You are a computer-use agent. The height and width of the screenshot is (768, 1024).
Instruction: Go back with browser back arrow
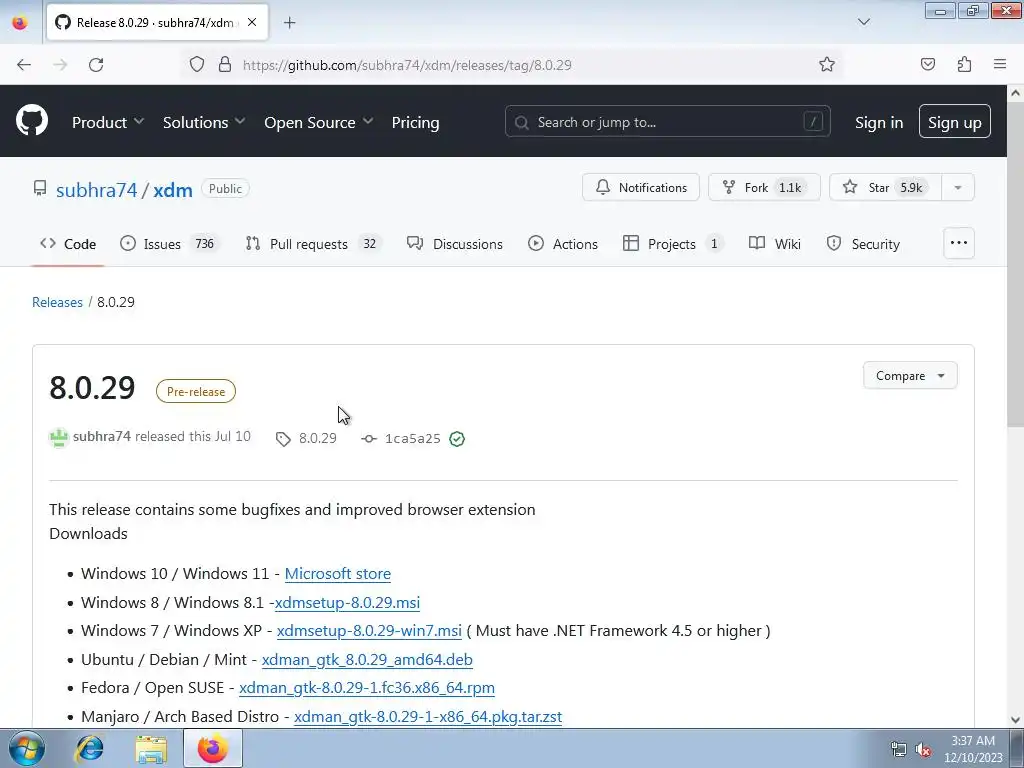(24, 65)
